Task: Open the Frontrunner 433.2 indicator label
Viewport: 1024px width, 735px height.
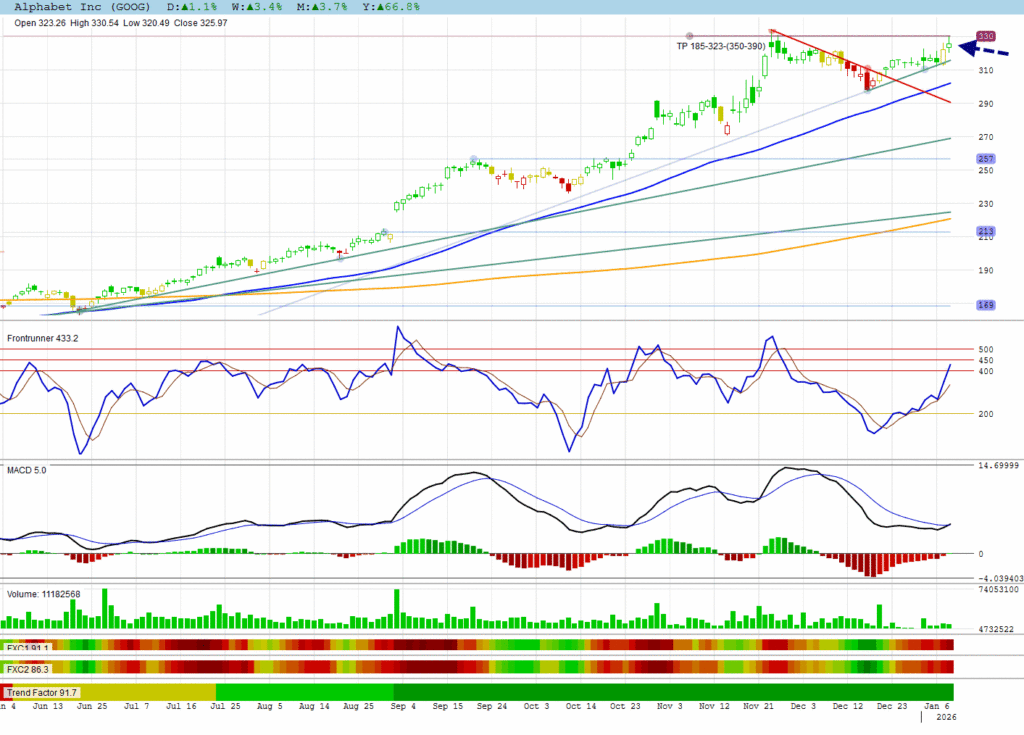Action: click(x=43, y=339)
